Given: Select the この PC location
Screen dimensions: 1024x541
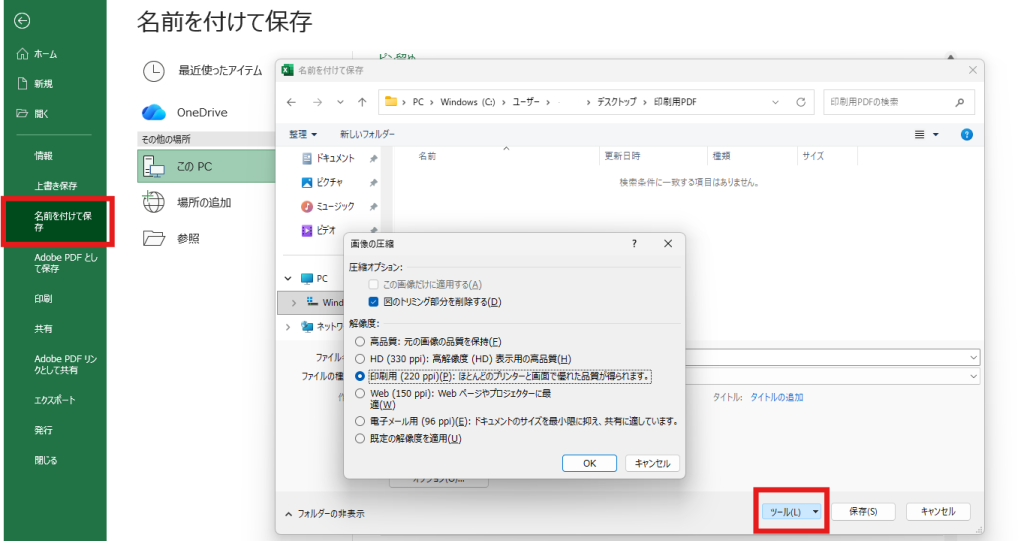Looking at the screenshot, I should coord(206,167).
